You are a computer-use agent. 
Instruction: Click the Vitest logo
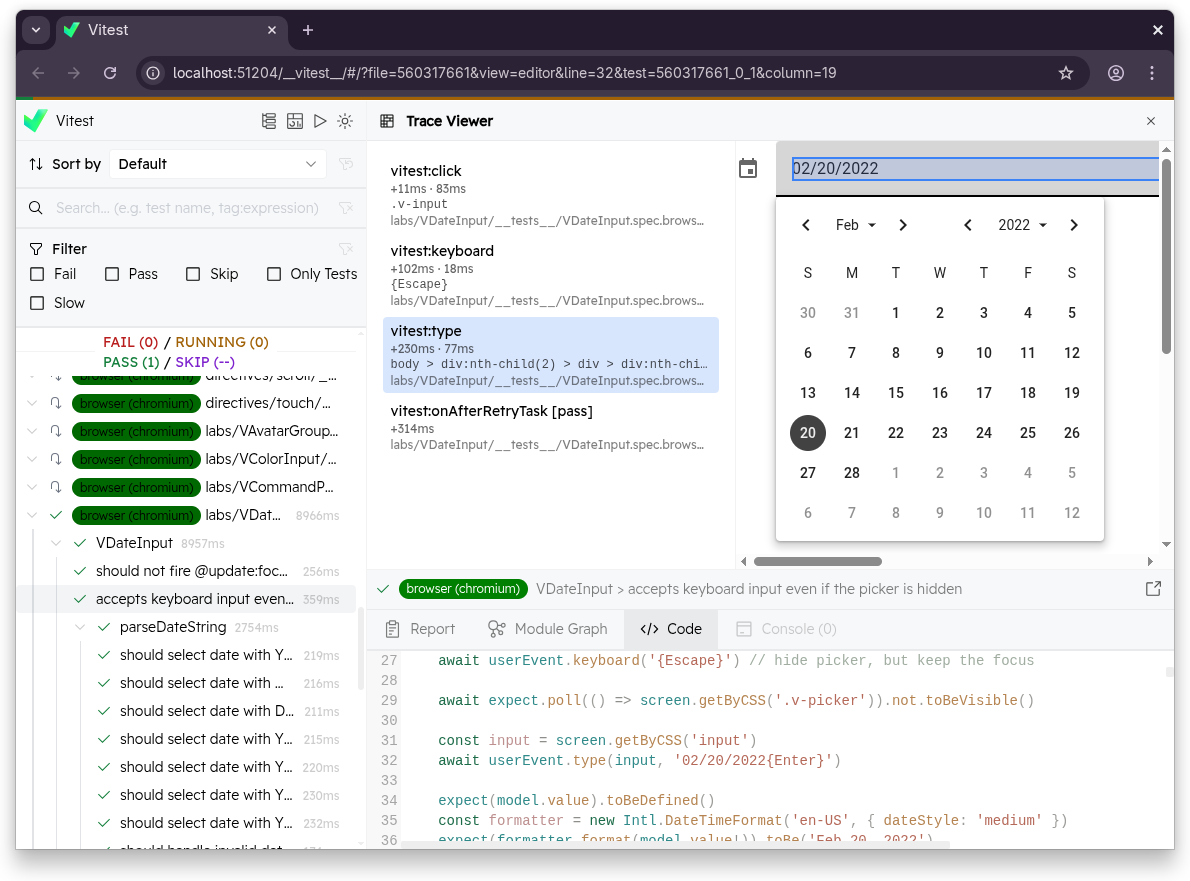[x=36, y=121]
